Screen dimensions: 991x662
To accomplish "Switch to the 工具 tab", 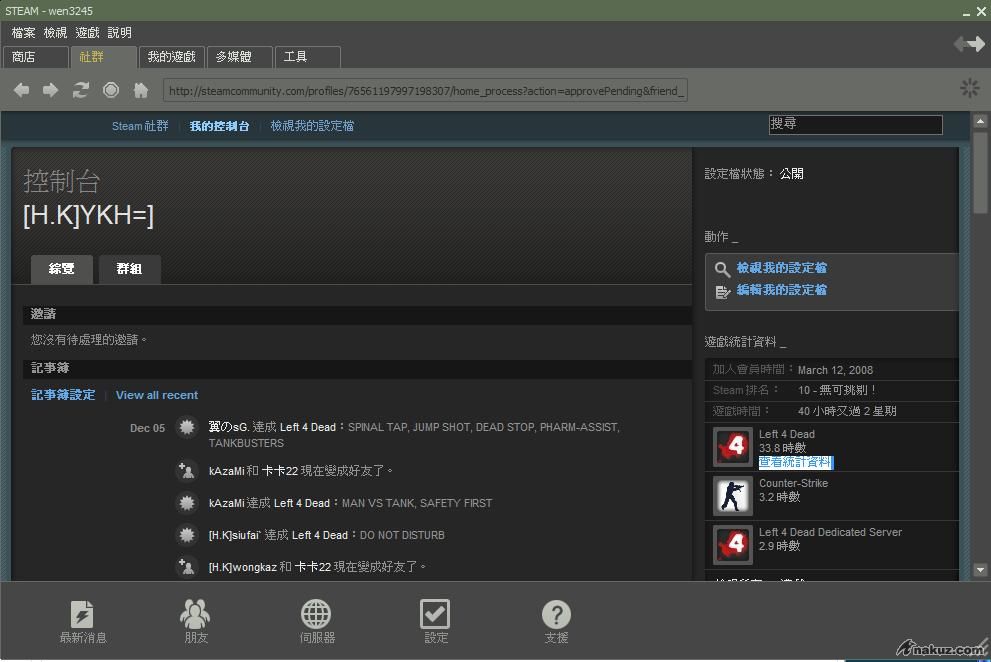I will pos(308,57).
